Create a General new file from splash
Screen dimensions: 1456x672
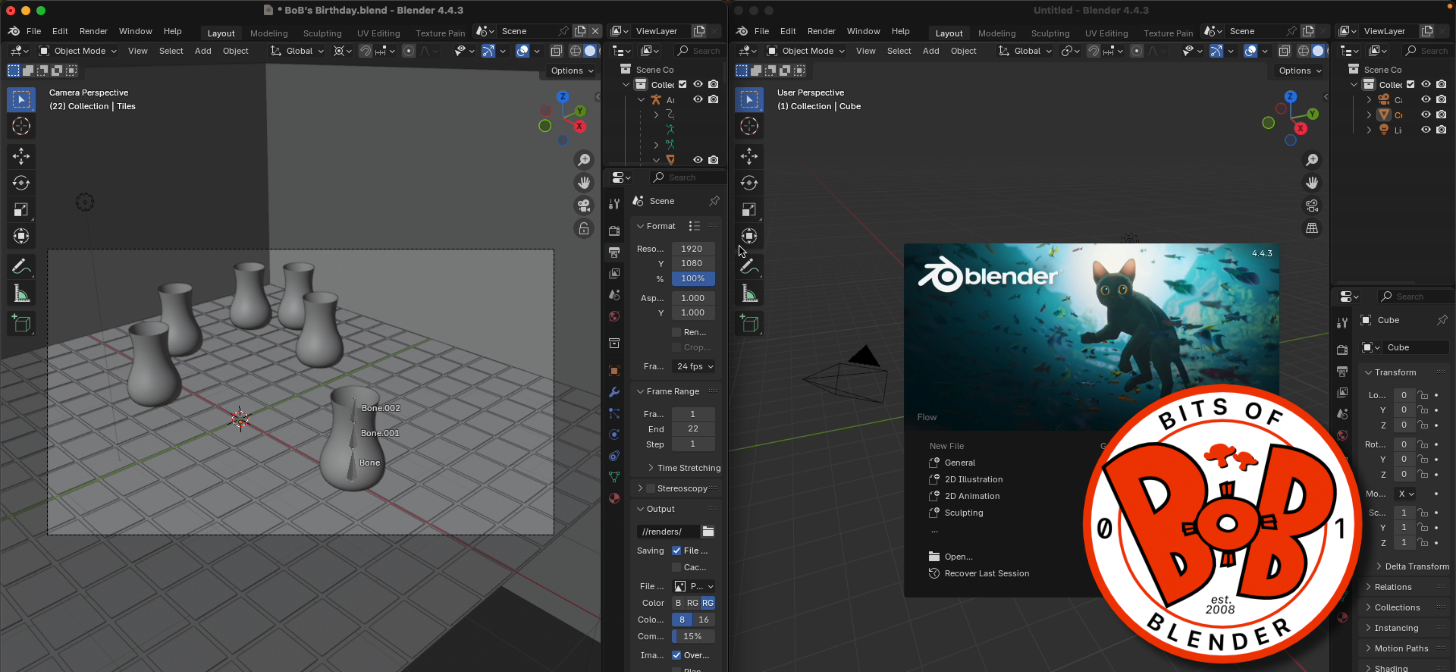click(x=959, y=463)
